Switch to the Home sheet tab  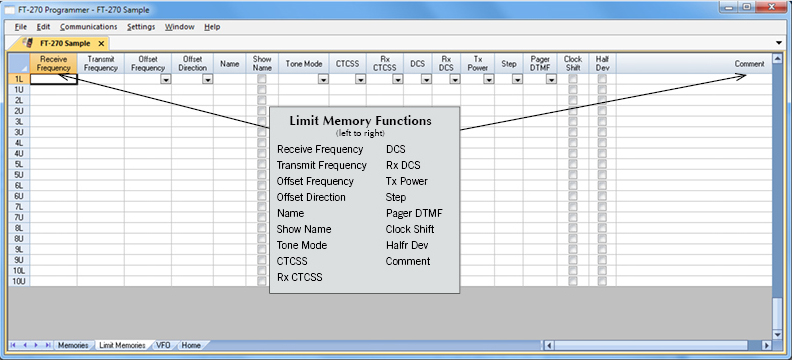[191, 346]
